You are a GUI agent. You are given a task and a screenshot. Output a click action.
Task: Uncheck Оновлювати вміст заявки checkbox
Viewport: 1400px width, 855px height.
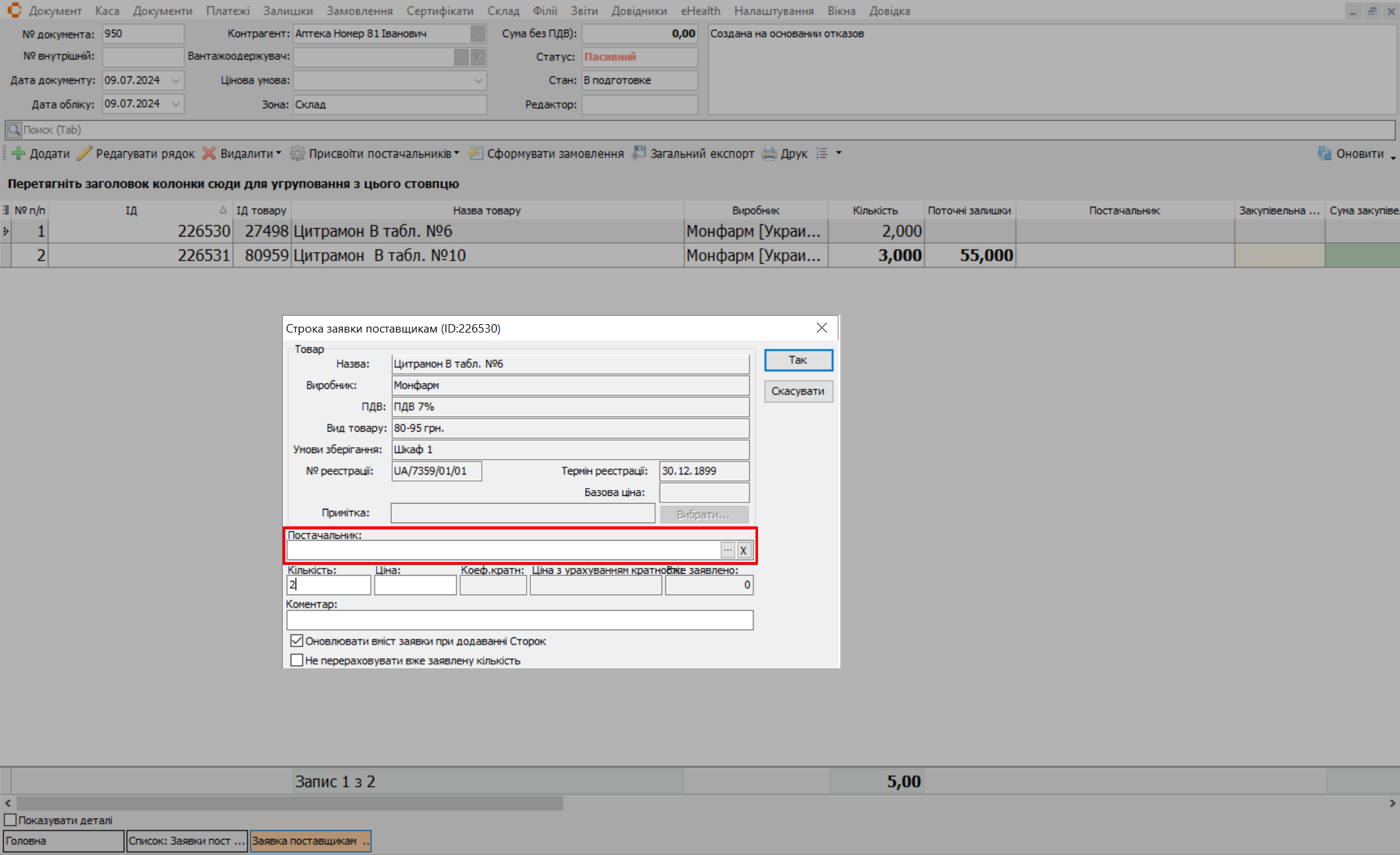click(297, 641)
